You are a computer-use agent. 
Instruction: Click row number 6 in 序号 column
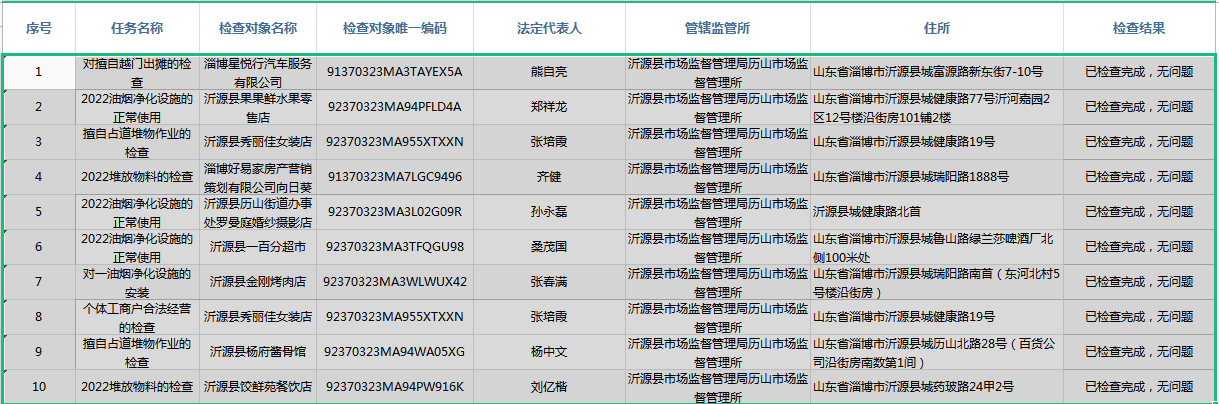point(38,247)
